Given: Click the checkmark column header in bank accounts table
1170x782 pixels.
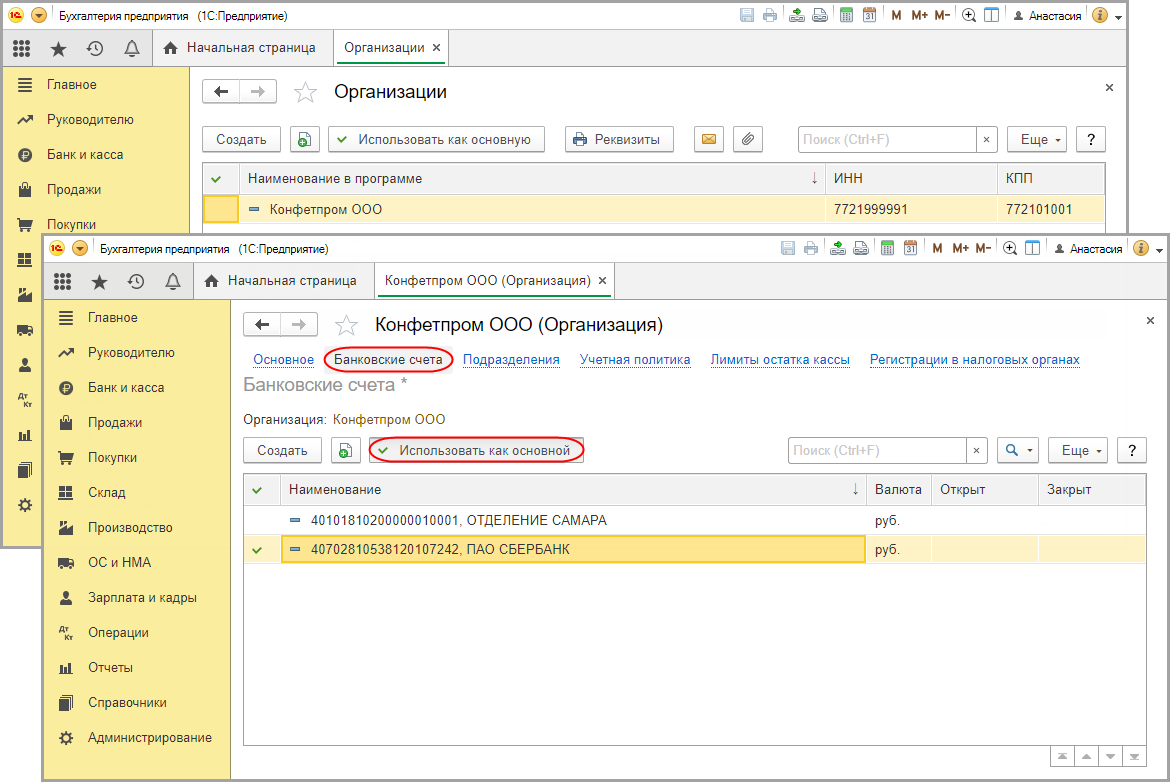Looking at the screenshot, I should click(x=258, y=490).
